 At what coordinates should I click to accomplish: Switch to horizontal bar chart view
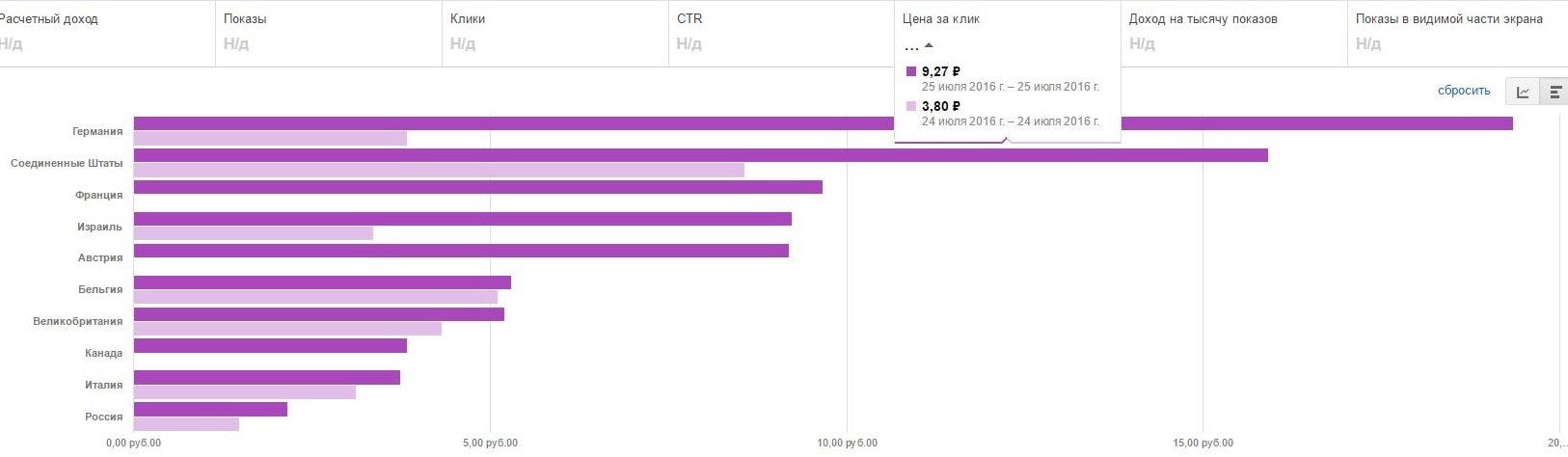coord(1554,93)
